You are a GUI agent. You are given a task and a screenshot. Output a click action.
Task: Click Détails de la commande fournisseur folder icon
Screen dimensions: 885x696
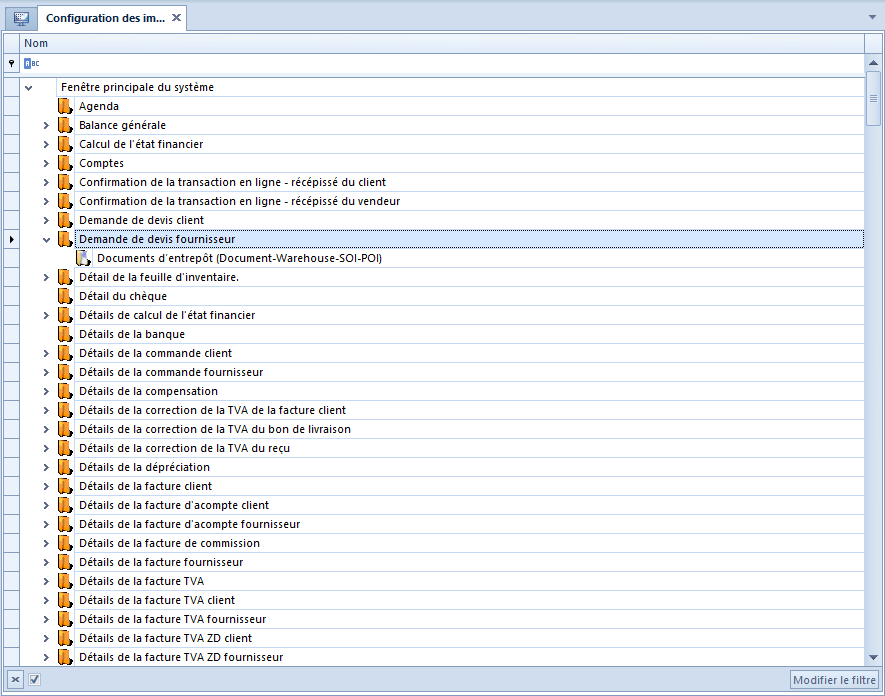click(x=65, y=373)
